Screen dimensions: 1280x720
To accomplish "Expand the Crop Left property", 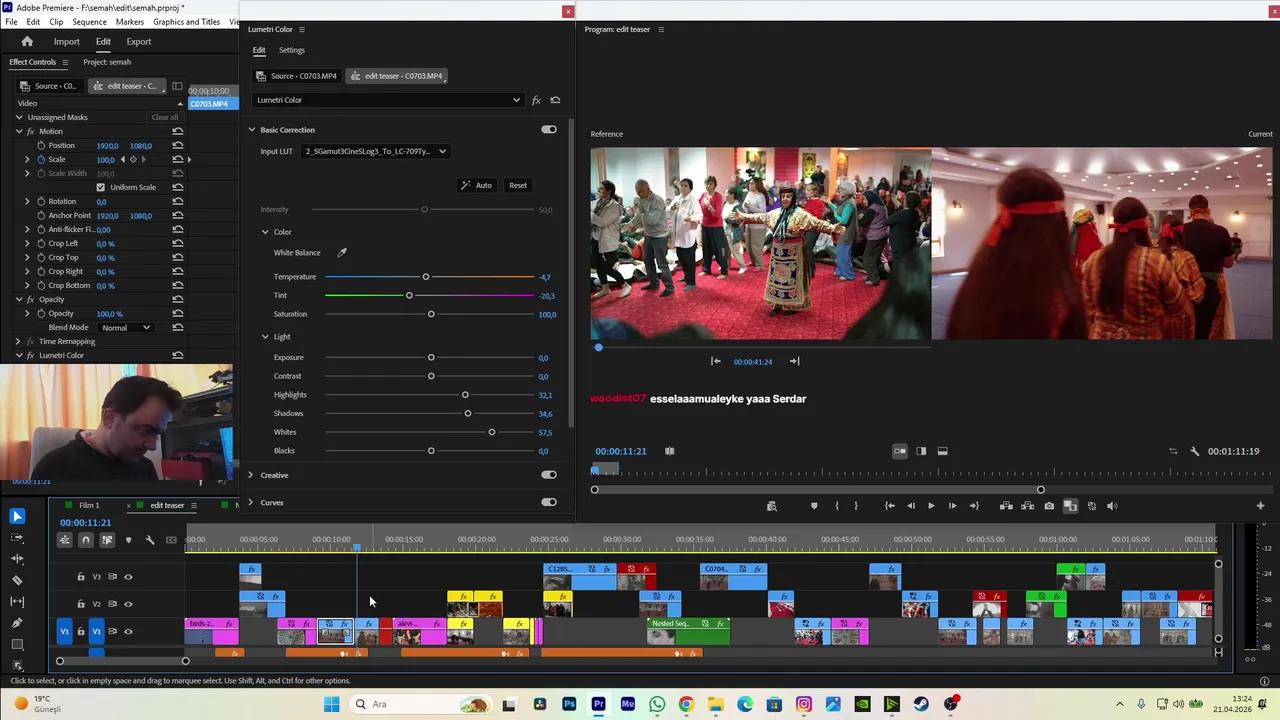I will 28,244.
